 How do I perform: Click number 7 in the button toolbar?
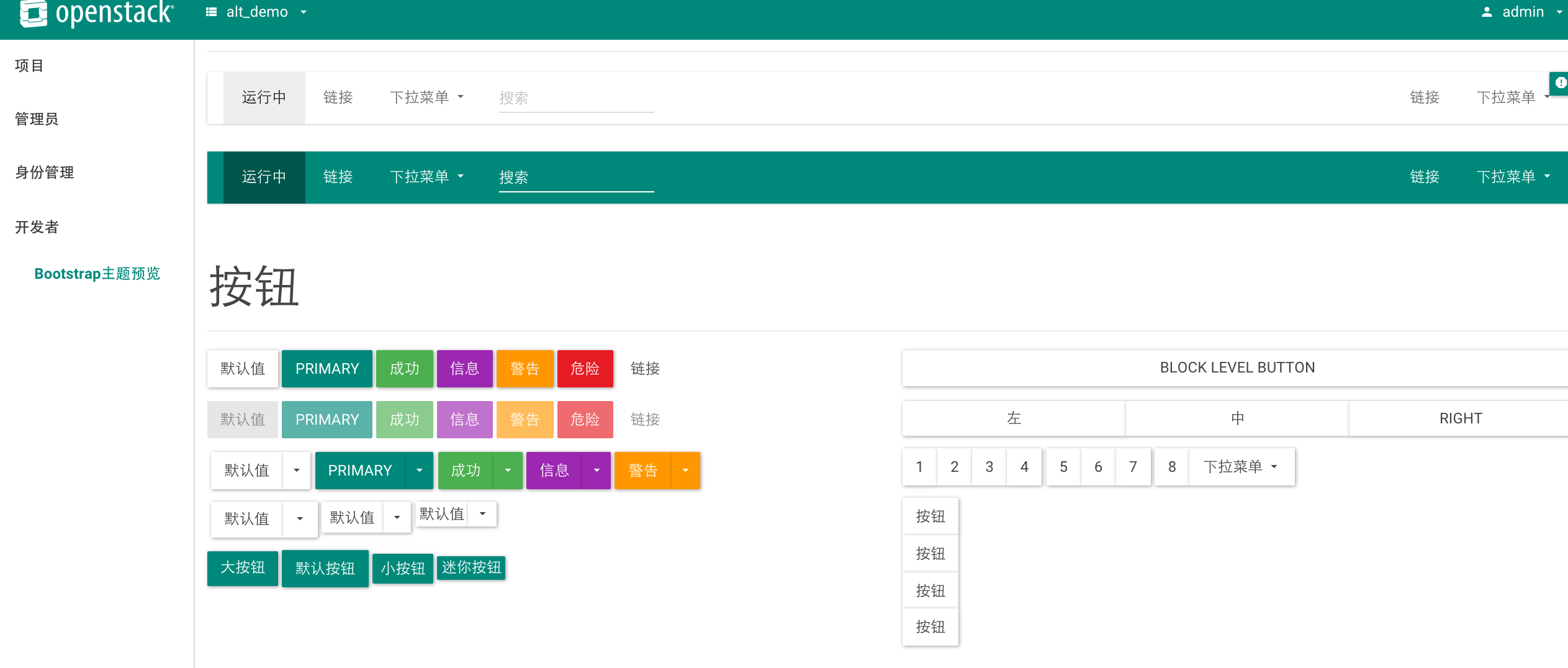click(1133, 467)
